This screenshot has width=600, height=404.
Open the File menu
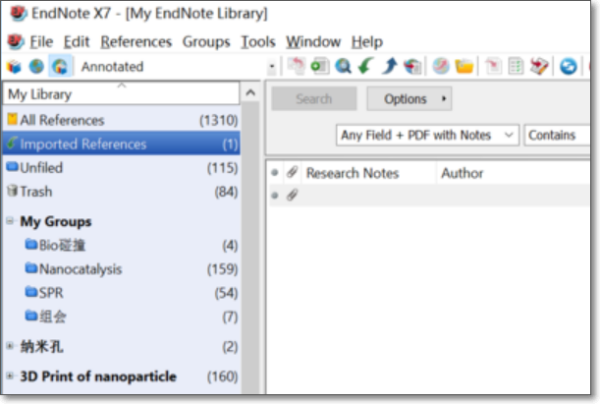pyautogui.click(x=41, y=41)
